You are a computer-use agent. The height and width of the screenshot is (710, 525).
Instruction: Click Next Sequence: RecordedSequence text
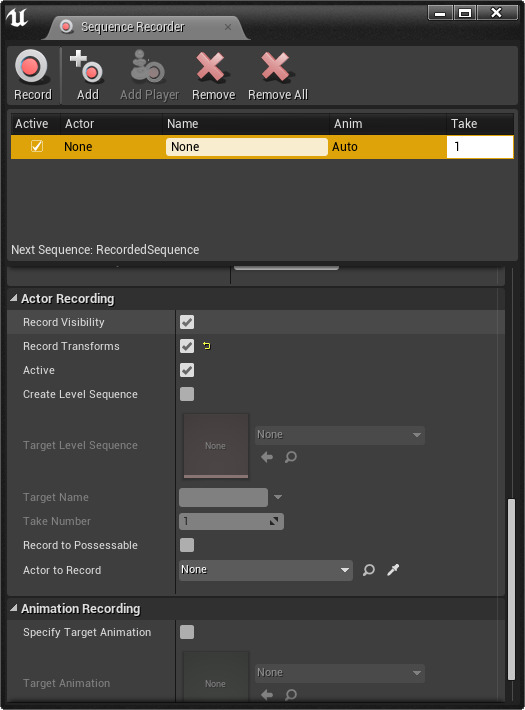(105, 249)
